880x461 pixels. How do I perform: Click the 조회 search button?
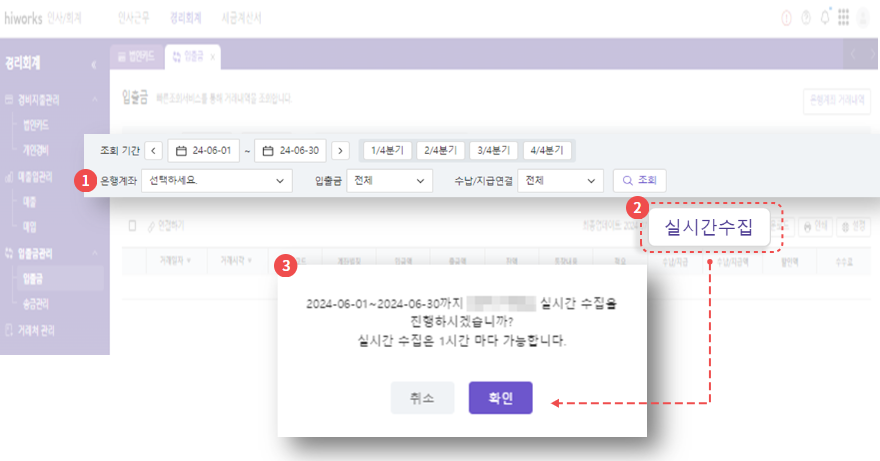640,180
